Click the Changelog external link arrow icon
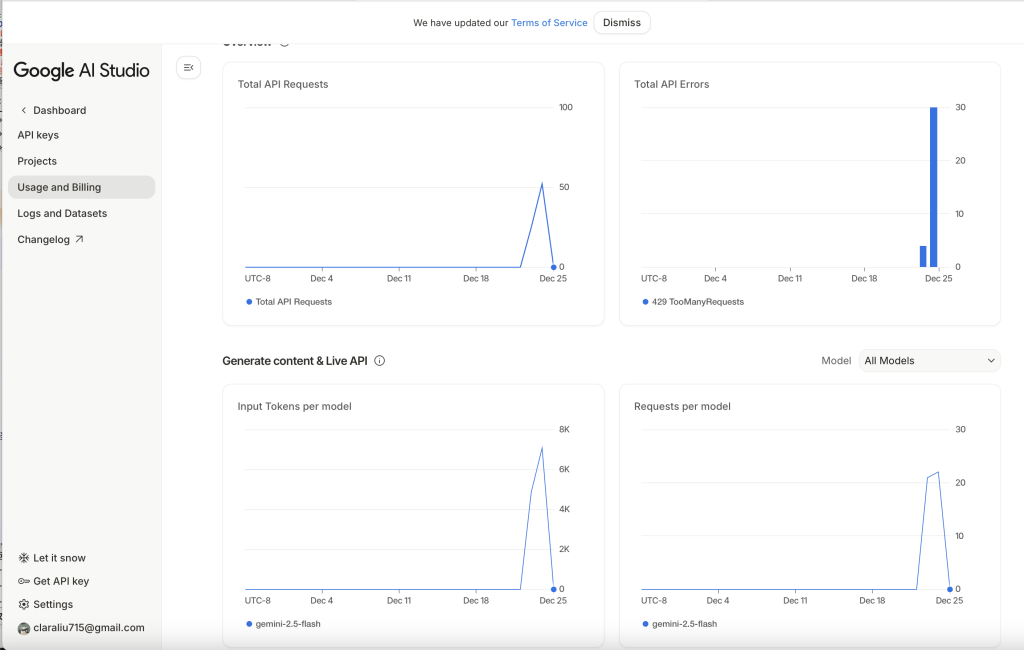1024x650 pixels. tap(79, 239)
